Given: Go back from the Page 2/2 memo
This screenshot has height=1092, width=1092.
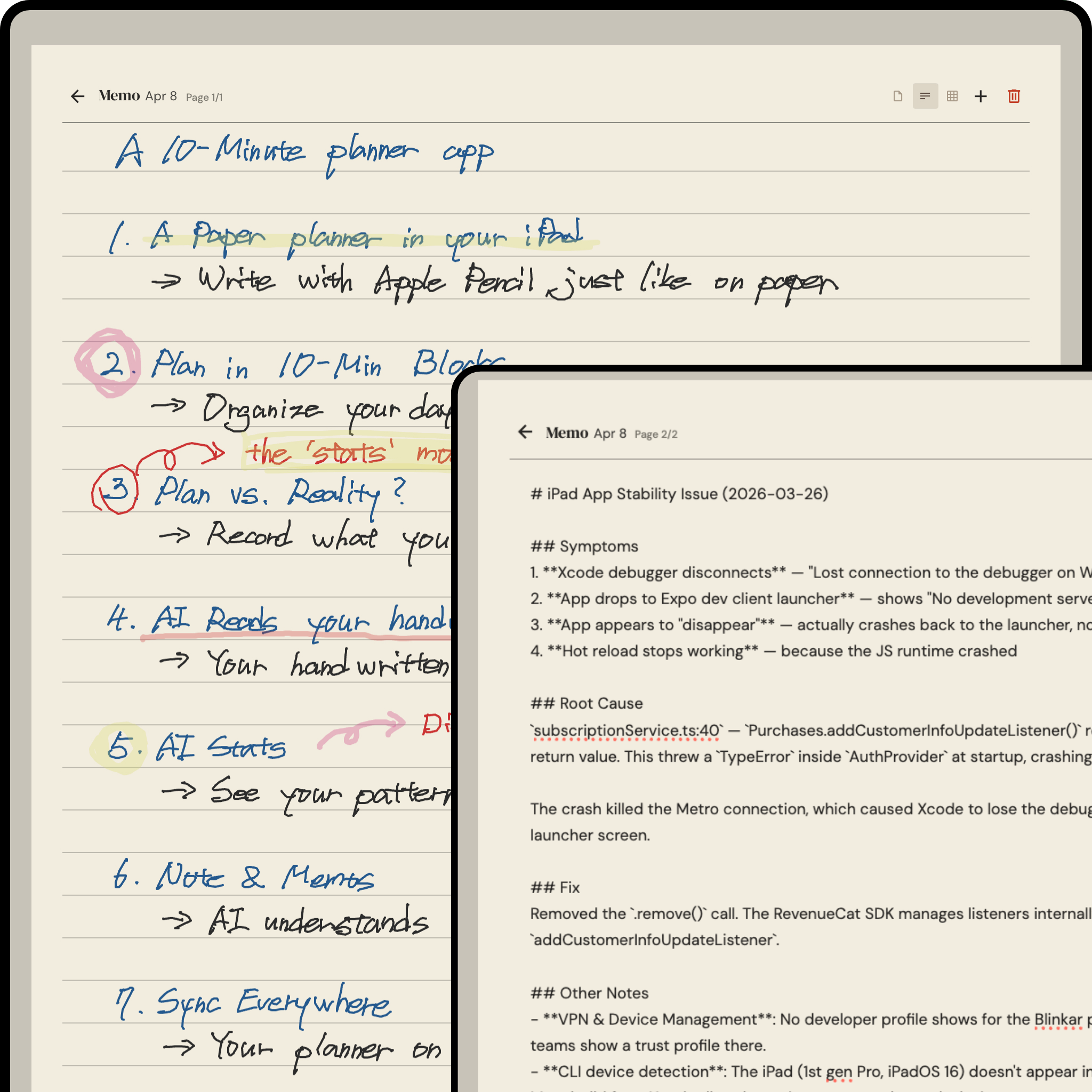Looking at the screenshot, I should (x=525, y=432).
